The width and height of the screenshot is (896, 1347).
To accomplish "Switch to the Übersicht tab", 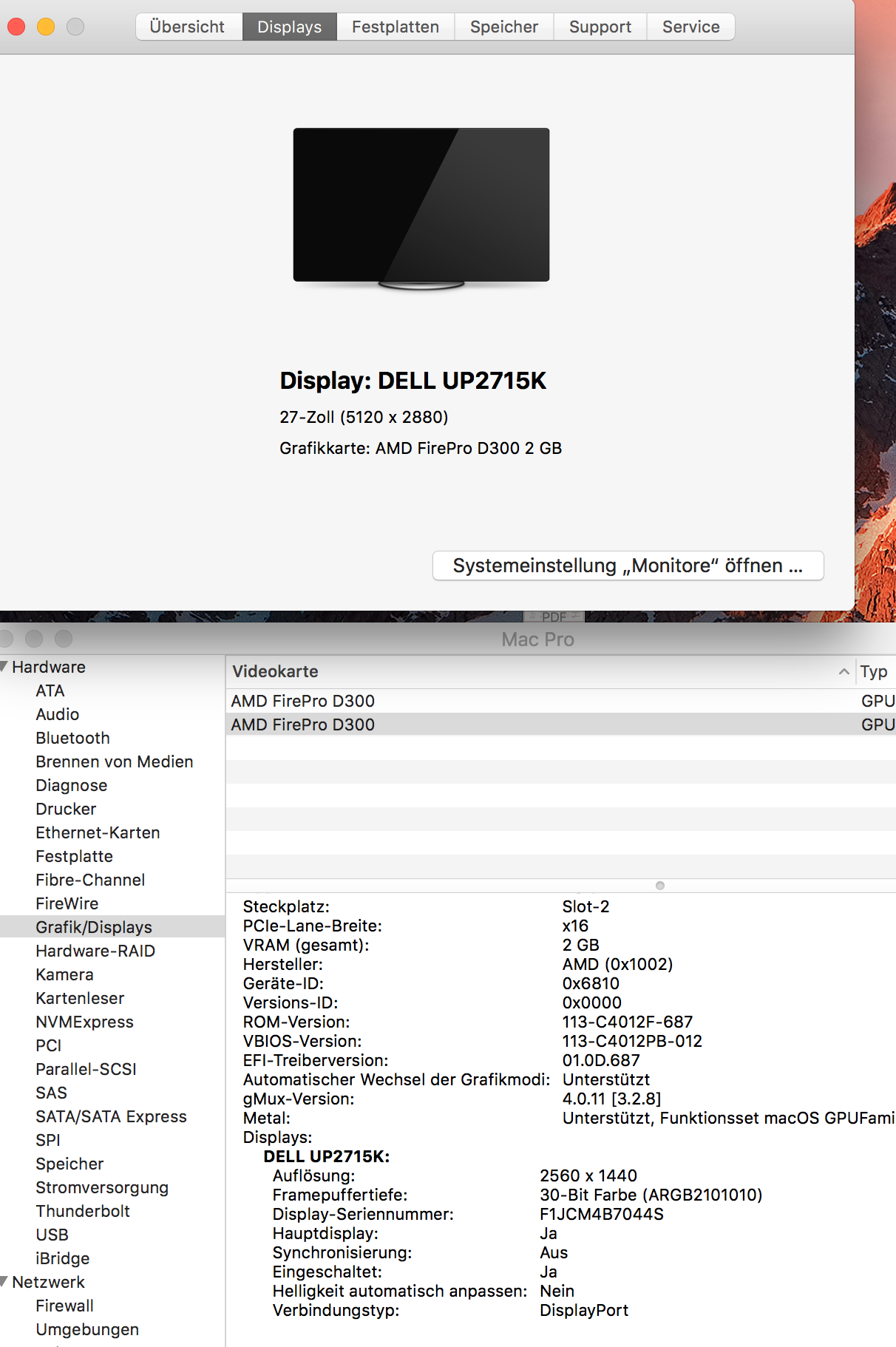I will (x=189, y=27).
